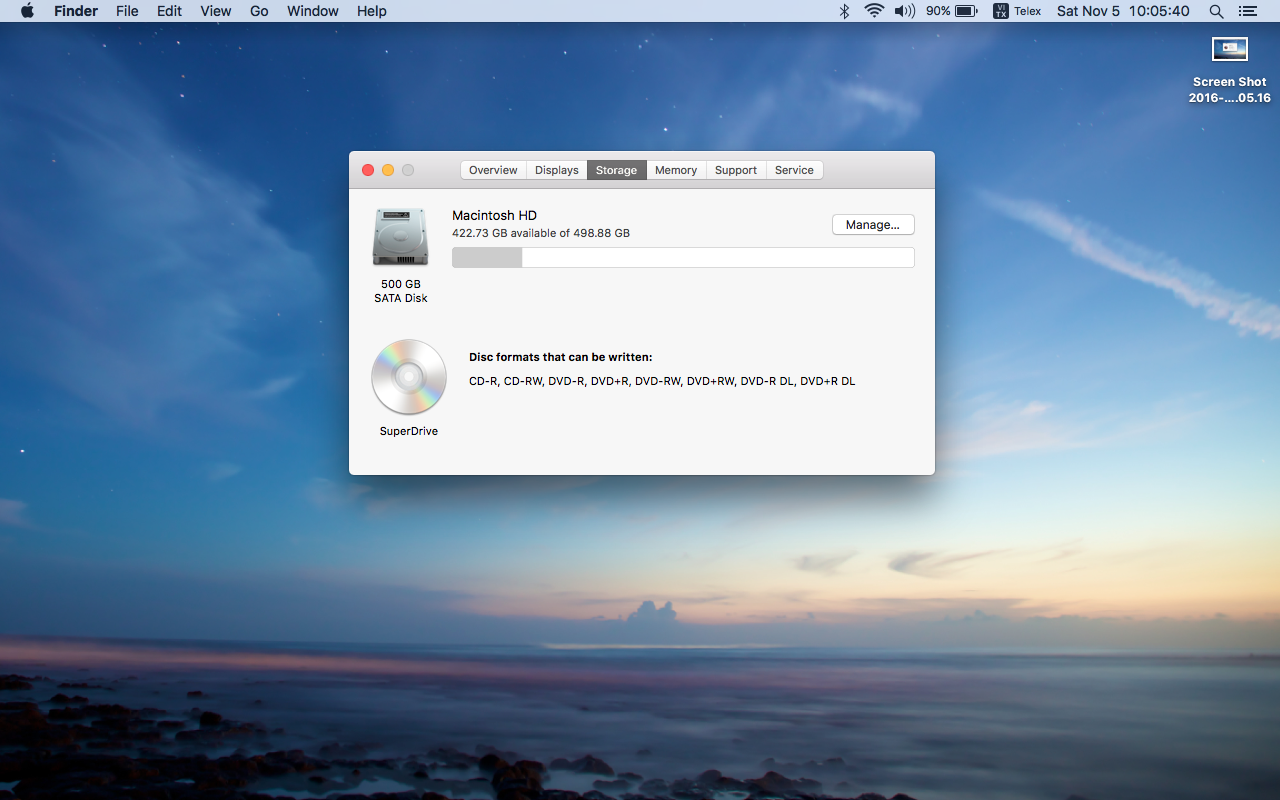The height and width of the screenshot is (800, 1280).
Task: Click the Bluetooth status icon
Action: click(x=844, y=11)
